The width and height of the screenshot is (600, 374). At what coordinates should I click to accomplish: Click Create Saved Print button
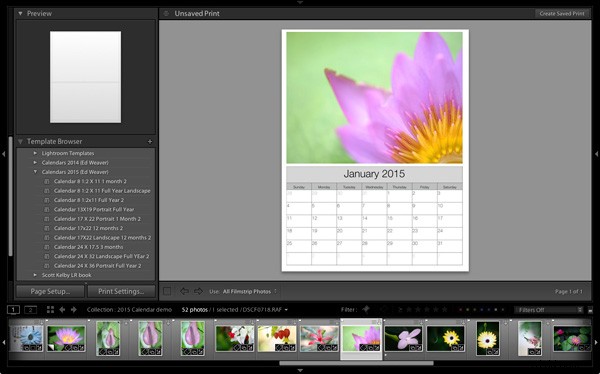[562, 13]
